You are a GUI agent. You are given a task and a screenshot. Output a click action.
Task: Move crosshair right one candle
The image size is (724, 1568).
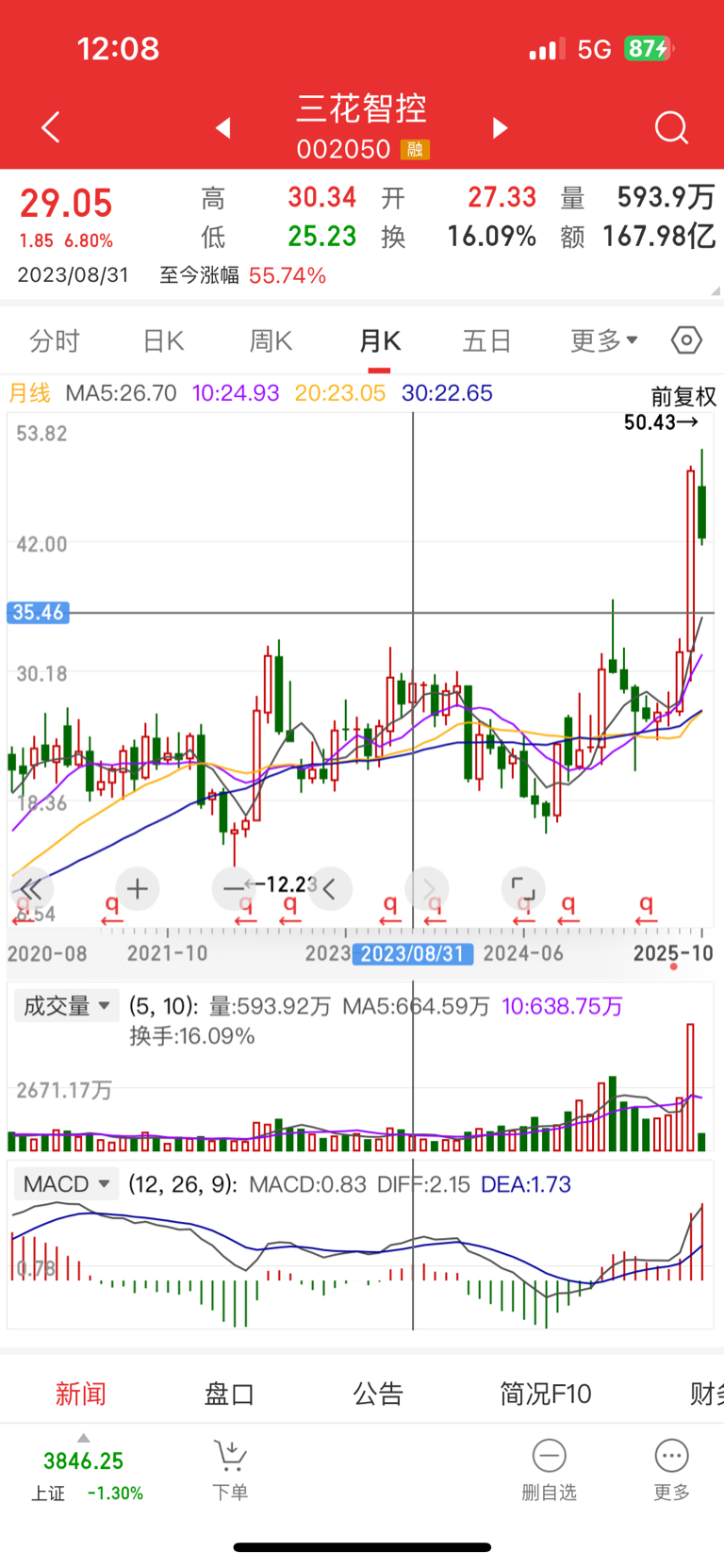tap(428, 888)
